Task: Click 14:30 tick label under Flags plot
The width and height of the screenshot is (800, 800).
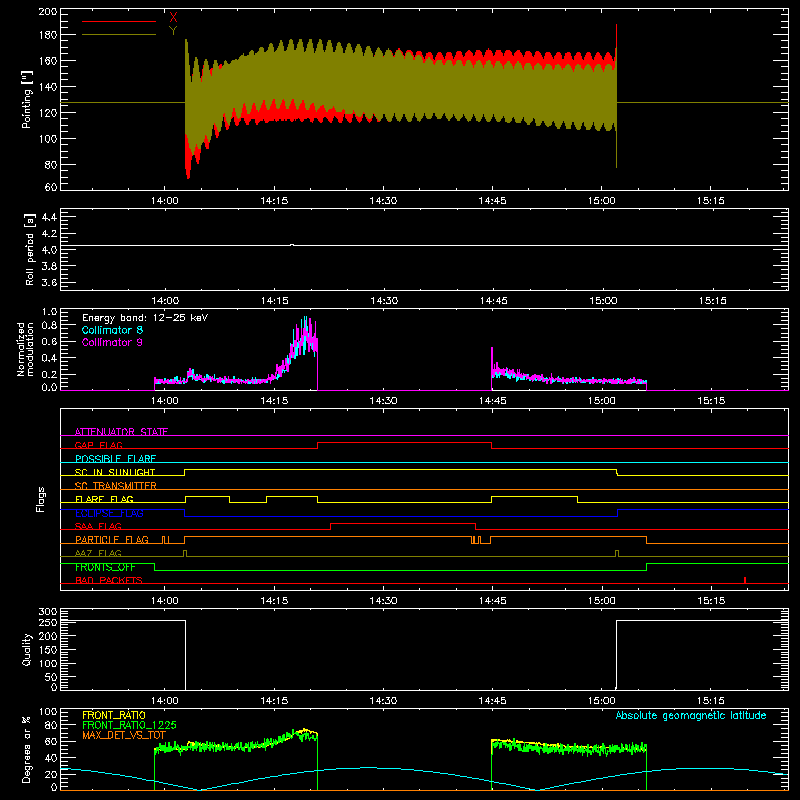Action: click(383, 601)
